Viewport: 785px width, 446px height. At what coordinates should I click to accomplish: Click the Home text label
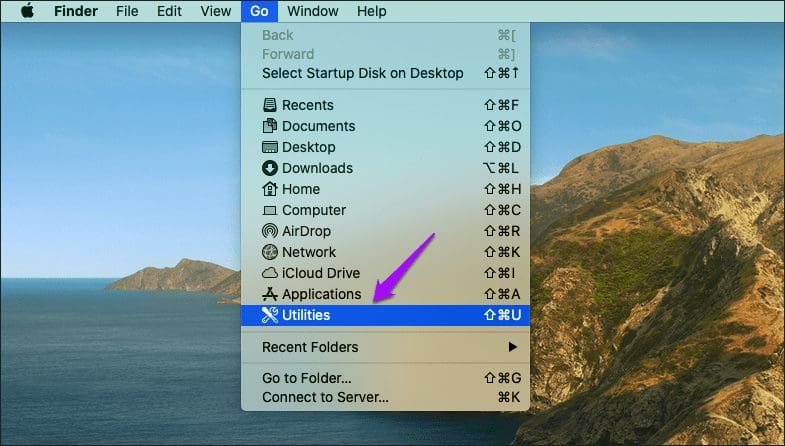(301, 189)
